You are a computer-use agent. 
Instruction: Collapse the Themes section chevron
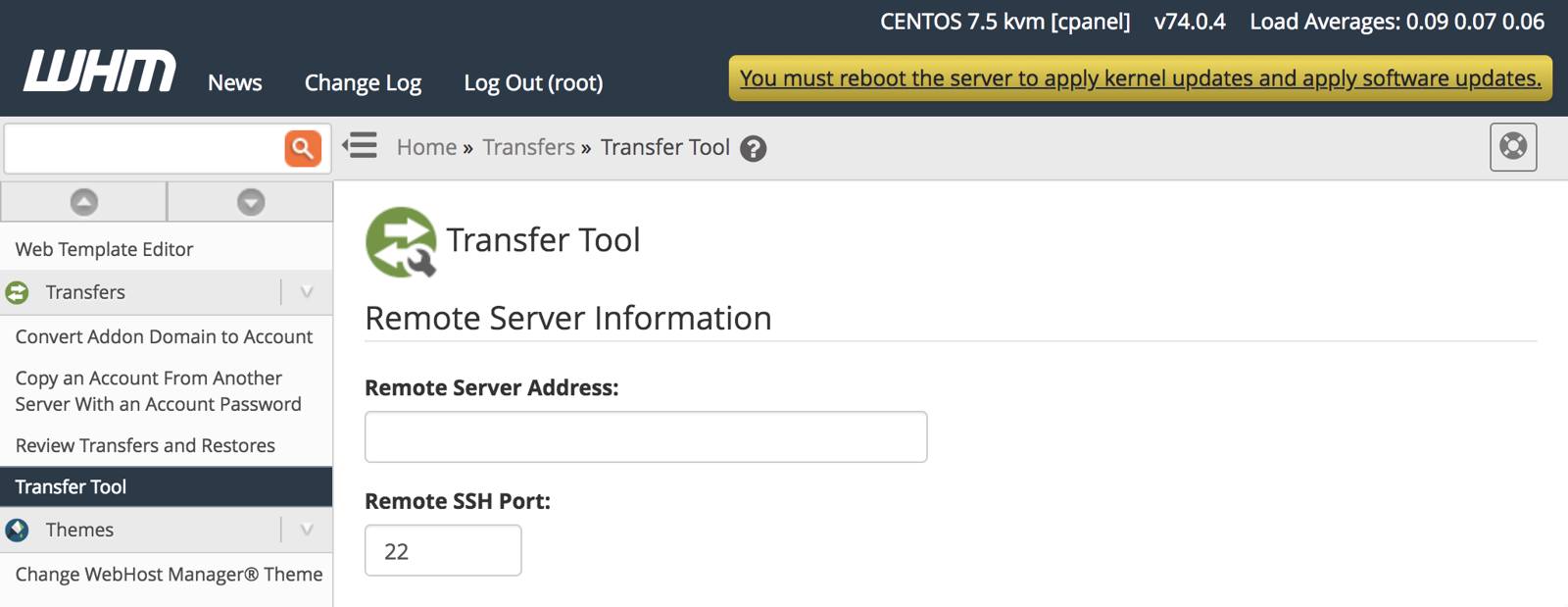[306, 530]
